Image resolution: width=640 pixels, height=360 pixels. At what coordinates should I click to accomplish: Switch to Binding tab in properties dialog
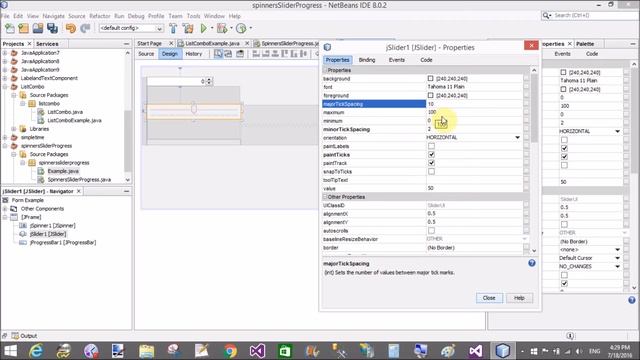click(x=367, y=60)
